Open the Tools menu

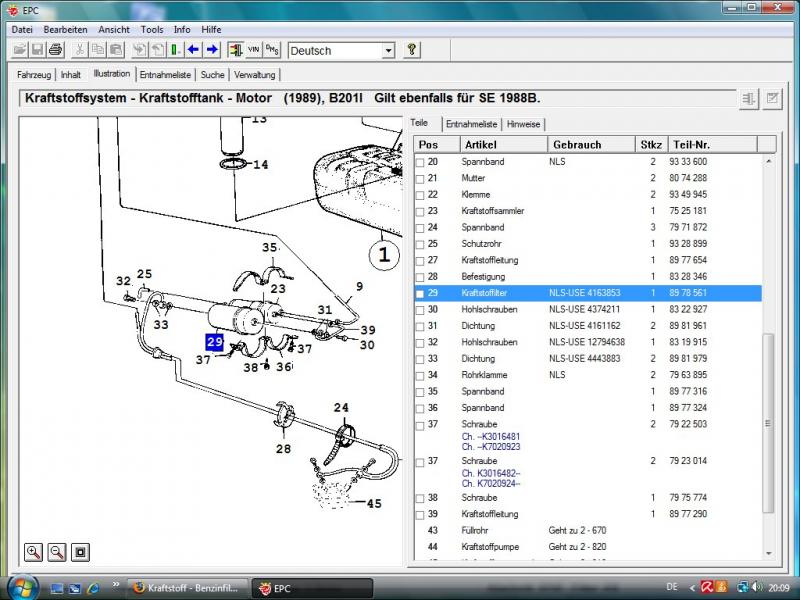(152, 30)
